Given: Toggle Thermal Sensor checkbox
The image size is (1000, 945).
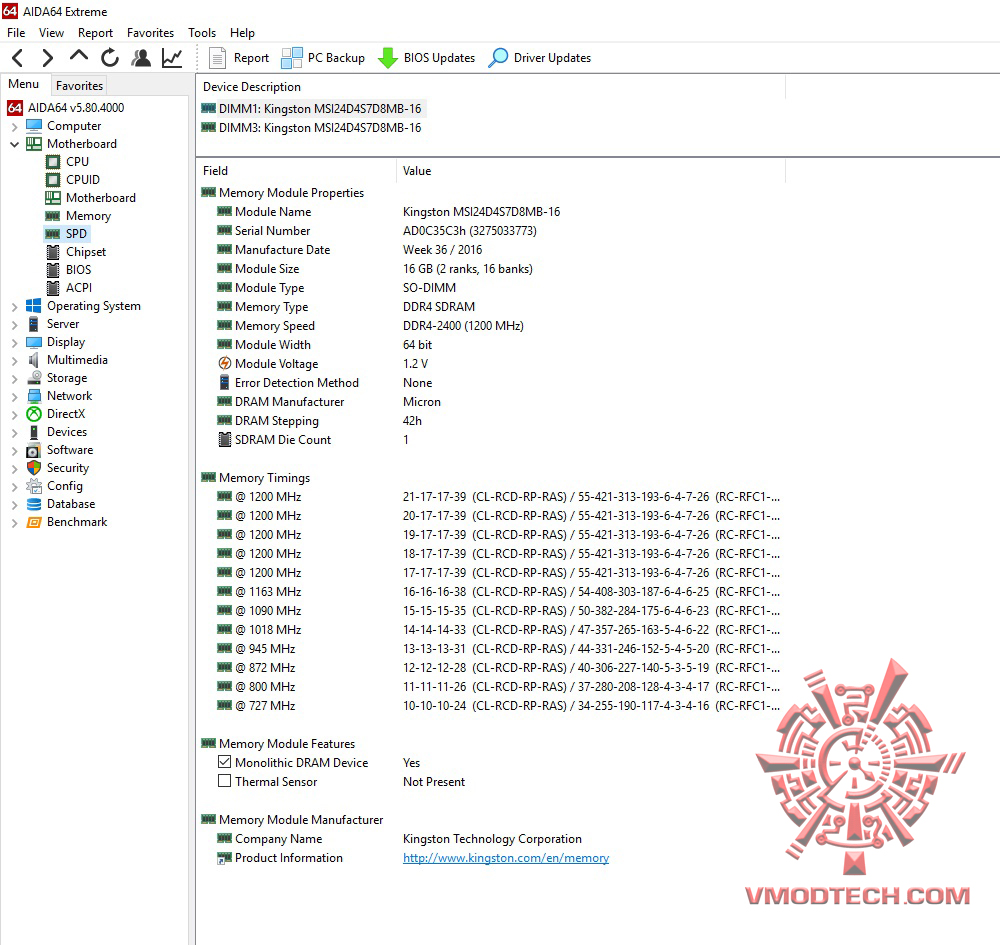Looking at the screenshot, I should 224,781.
